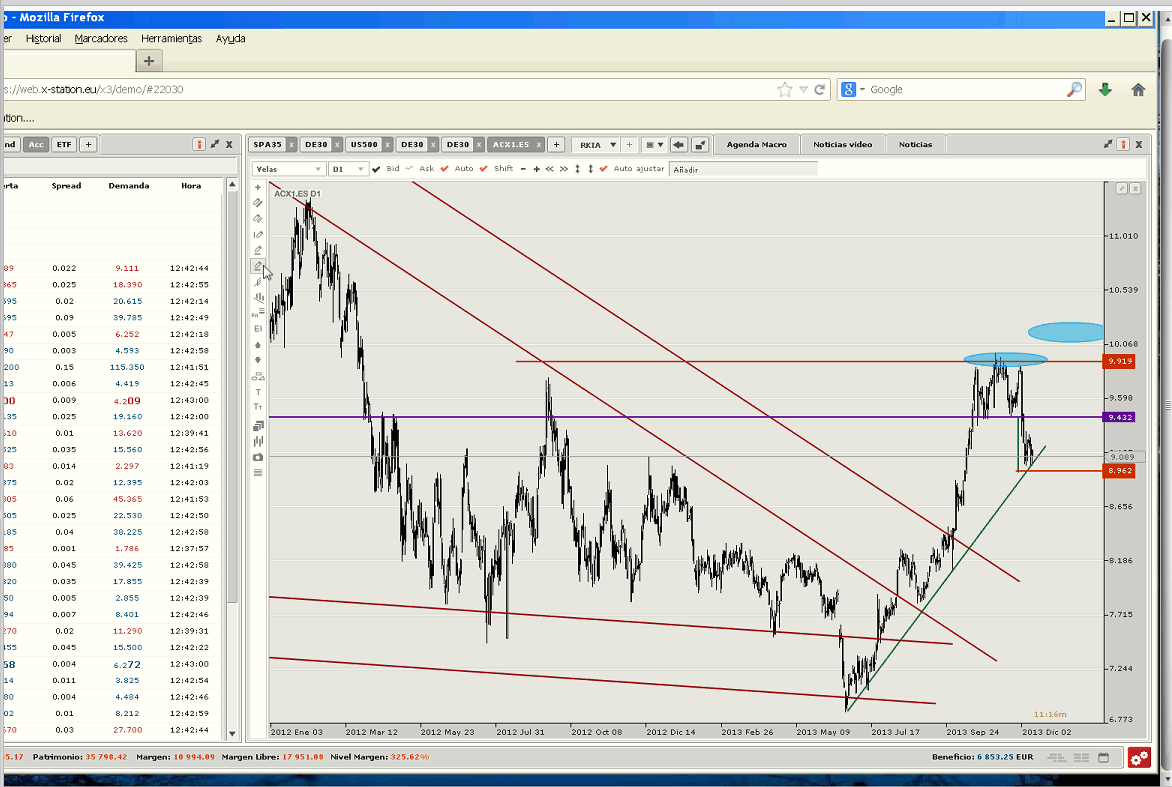The height and width of the screenshot is (787, 1172).
Task: Click the down arrow of the quotes list scrollbar
Action: 232,734
